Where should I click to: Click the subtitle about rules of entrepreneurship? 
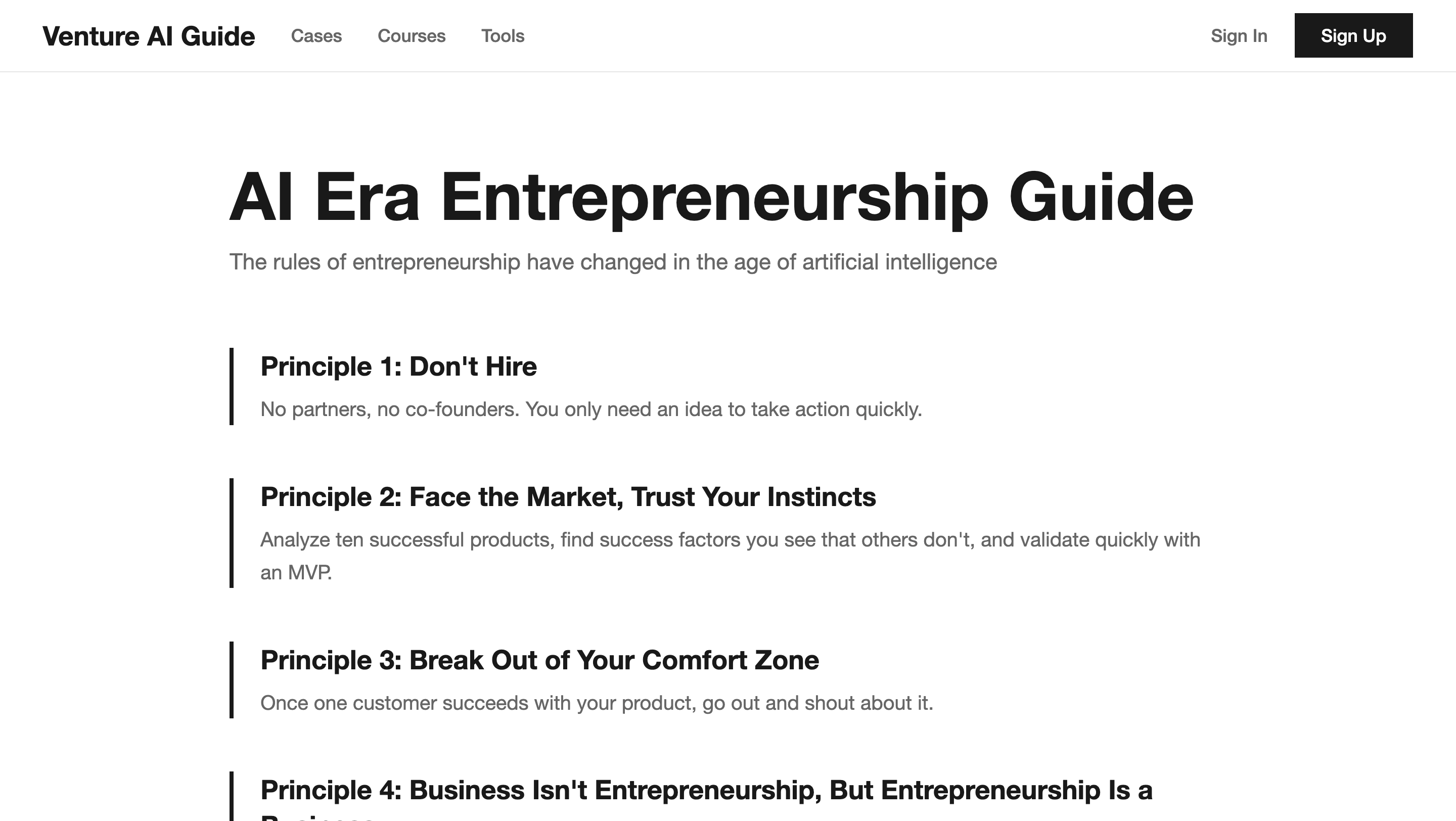coord(614,261)
